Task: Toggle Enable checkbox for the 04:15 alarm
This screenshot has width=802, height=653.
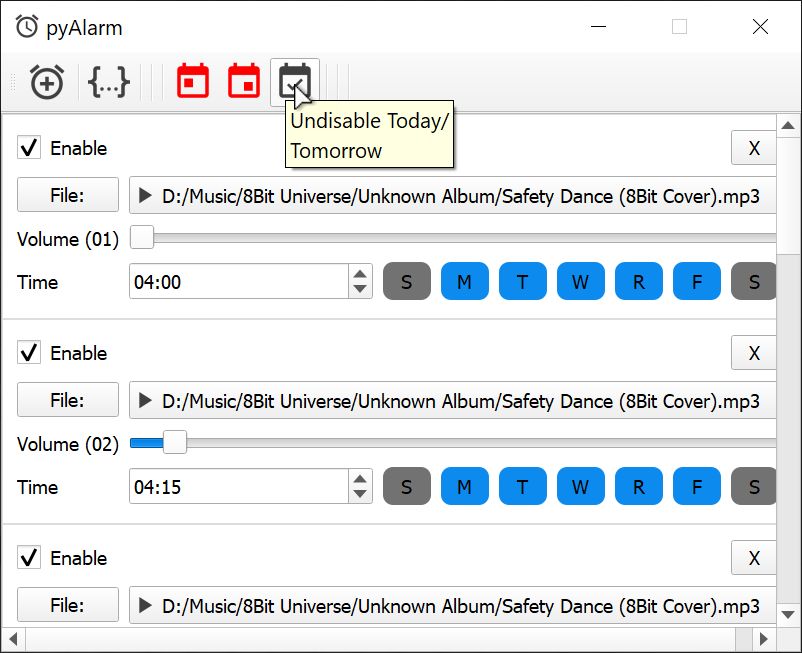Action: coord(30,353)
